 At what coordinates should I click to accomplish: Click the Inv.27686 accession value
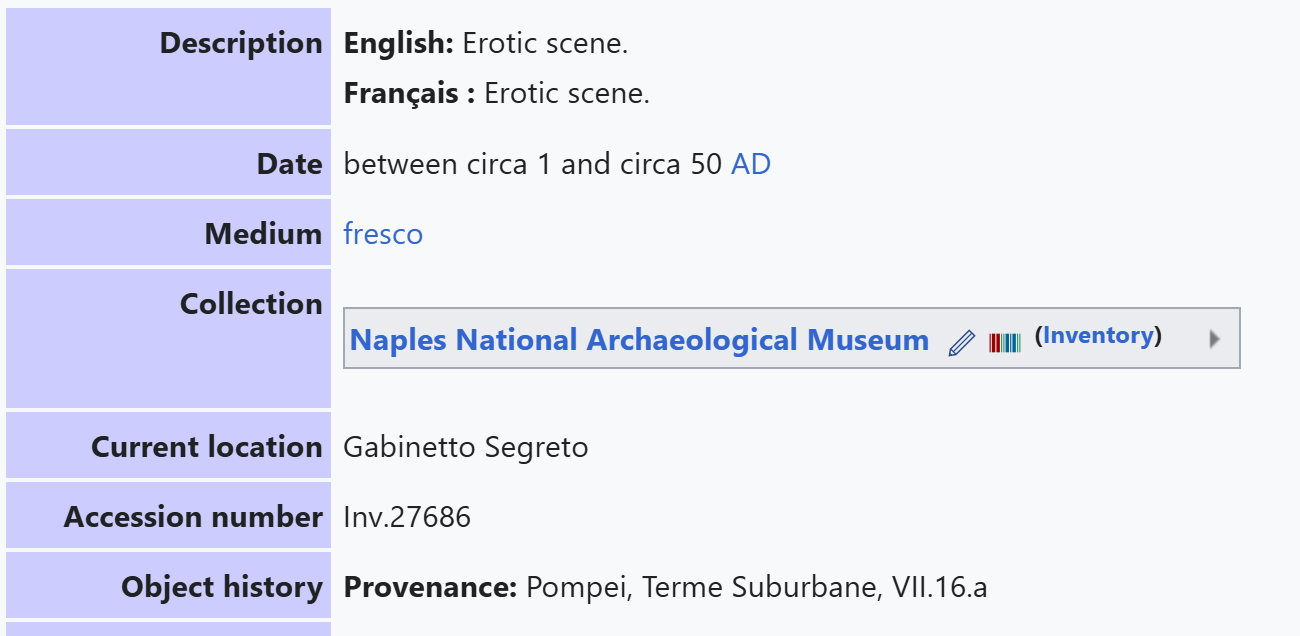tap(407, 517)
